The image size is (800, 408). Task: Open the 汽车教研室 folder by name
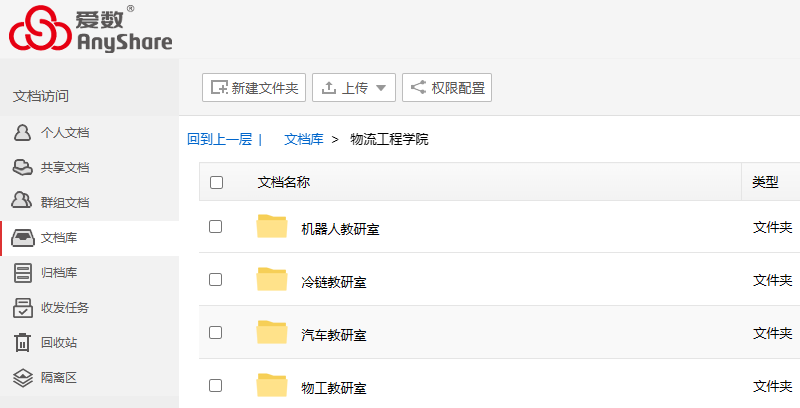(x=334, y=335)
